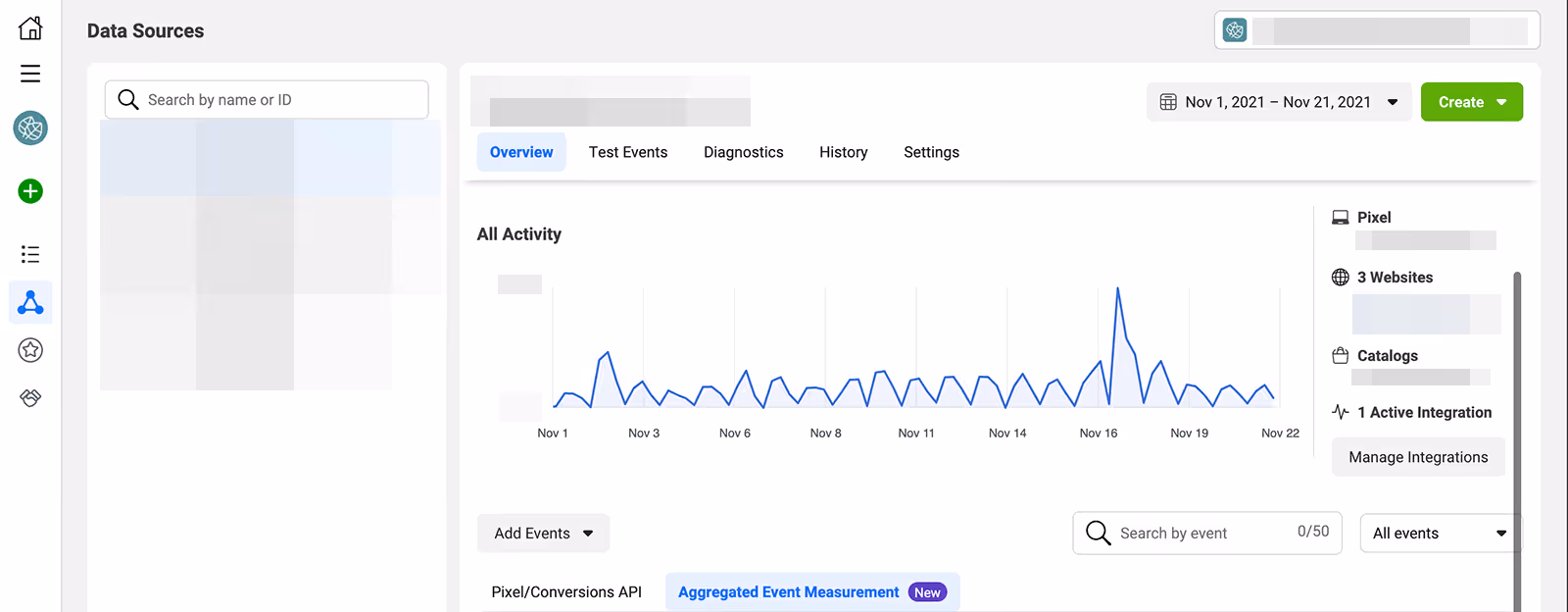Click the tallest peak in activity chart
The width and height of the screenshot is (1568, 612).
click(1117, 289)
